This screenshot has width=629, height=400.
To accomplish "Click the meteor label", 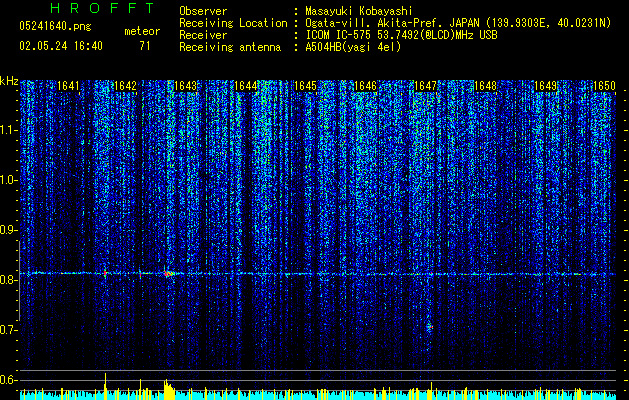I will [142, 31].
